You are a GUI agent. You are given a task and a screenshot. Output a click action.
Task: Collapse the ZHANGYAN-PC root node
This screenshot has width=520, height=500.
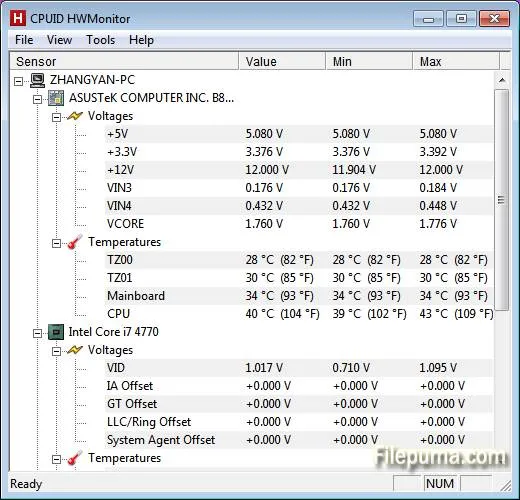(19, 81)
